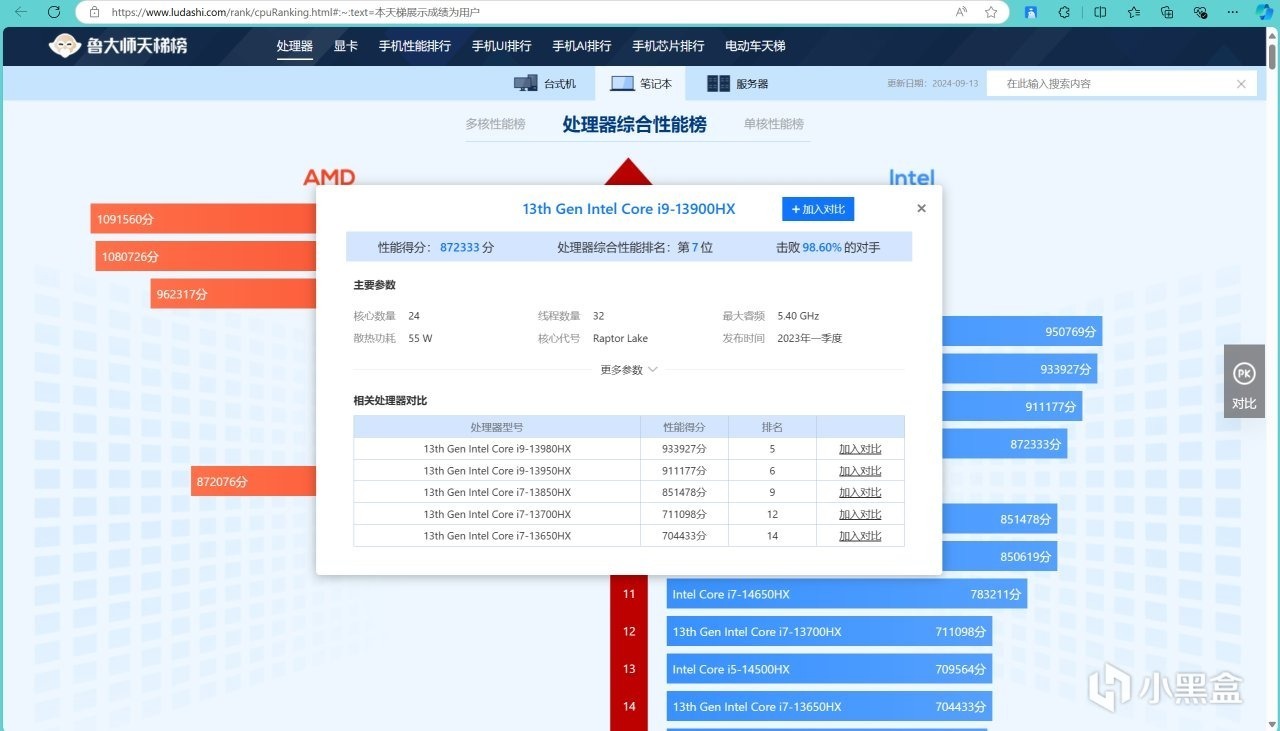Open the Favorites list icon
This screenshot has height=731, width=1280.
(1133, 12)
